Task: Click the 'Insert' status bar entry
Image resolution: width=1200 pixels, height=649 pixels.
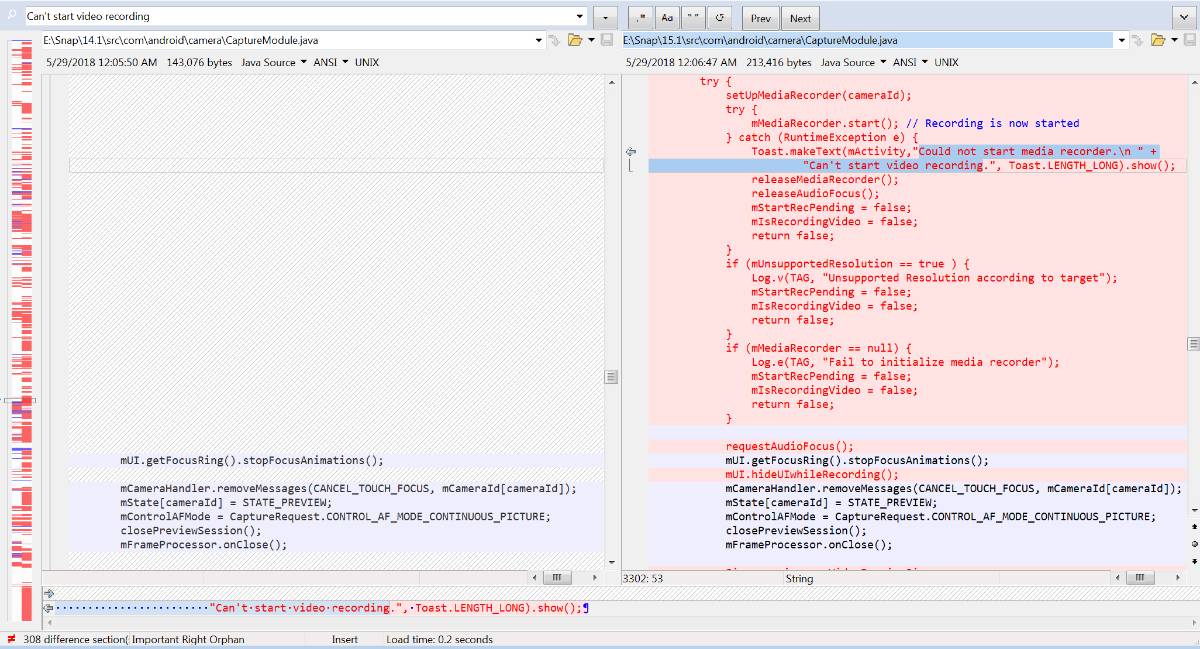Action: pyautogui.click(x=345, y=639)
